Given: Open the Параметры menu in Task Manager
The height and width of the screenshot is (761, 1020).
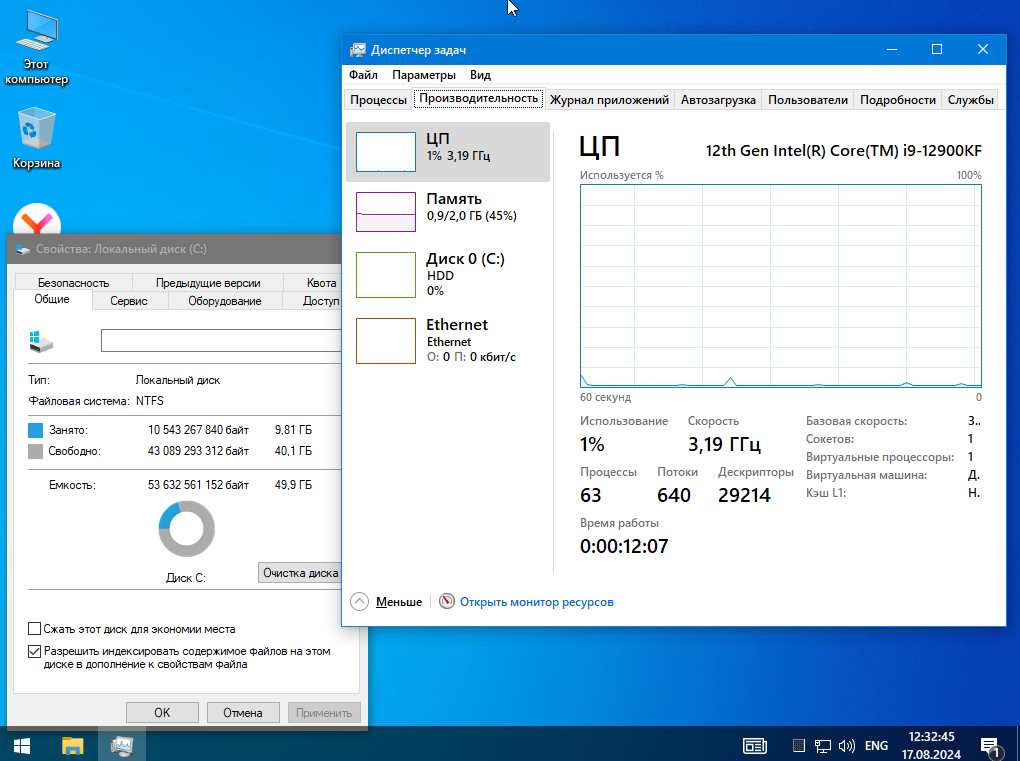Looking at the screenshot, I should click(423, 75).
